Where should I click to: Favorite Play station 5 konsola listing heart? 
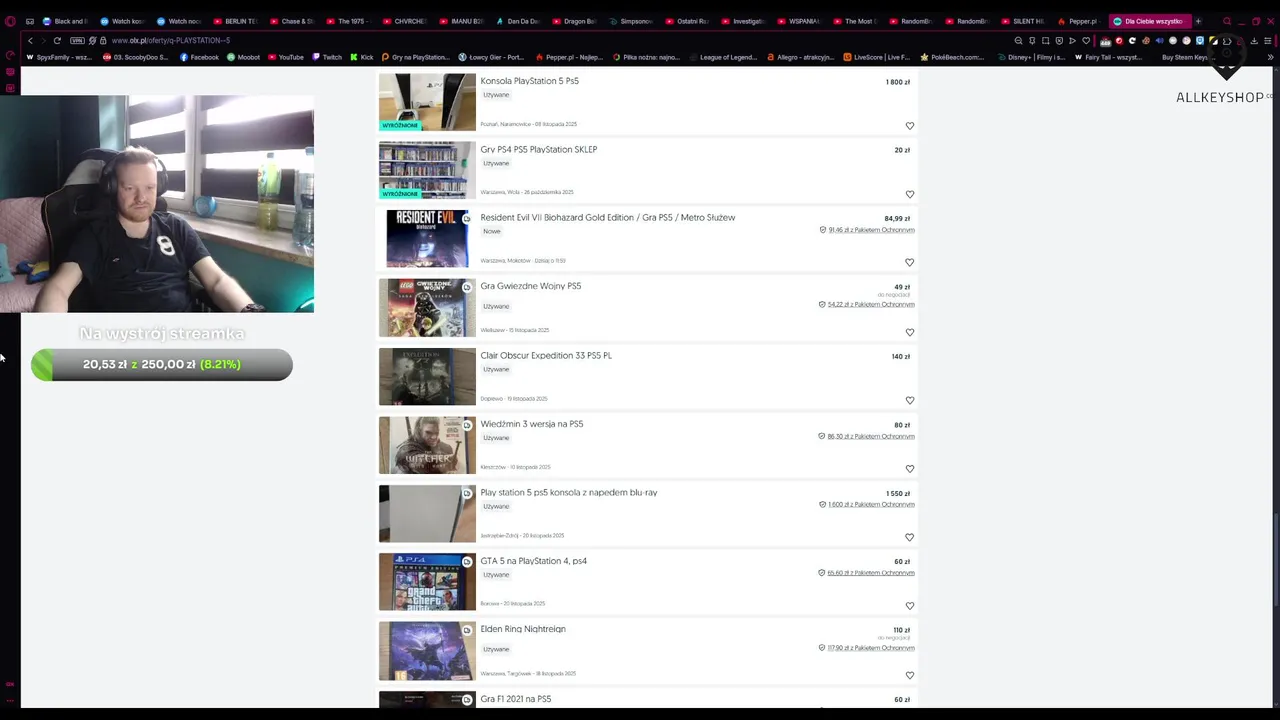point(909,537)
